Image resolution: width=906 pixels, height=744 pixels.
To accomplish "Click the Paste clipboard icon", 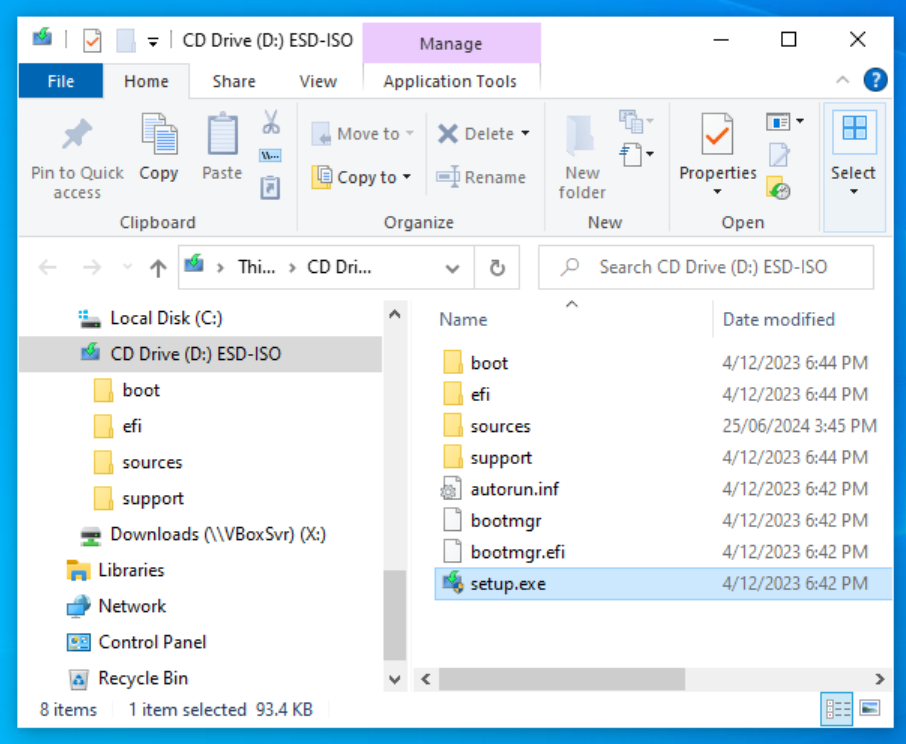I will click(222, 135).
